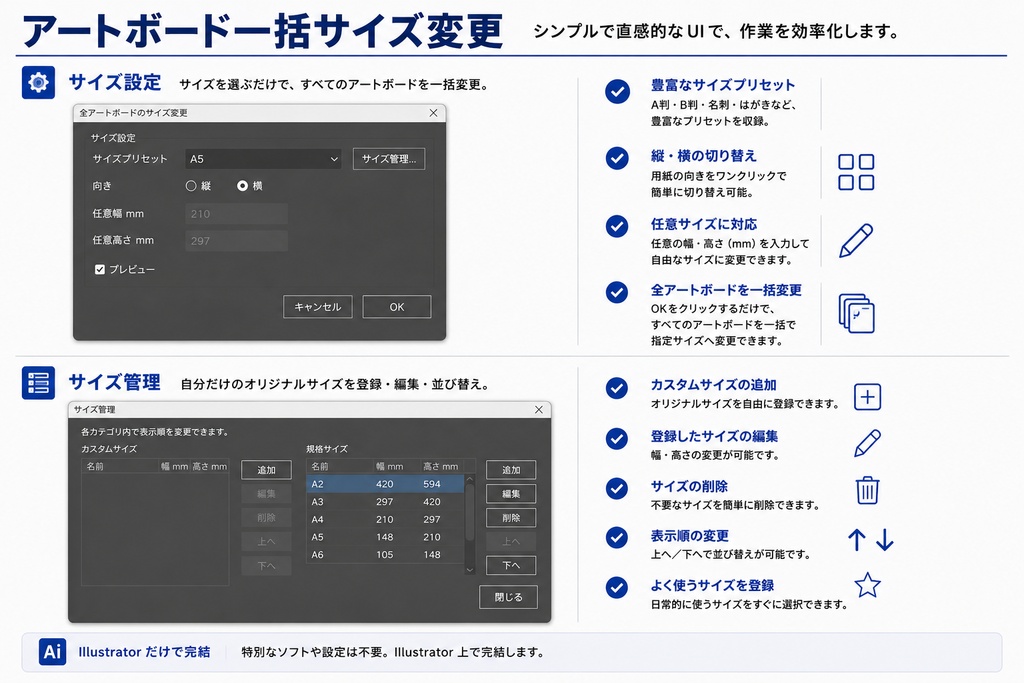Click the pencil icon beside 登録したサイズの編集
Viewport: 1024px width, 683px height.
coord(867,443)
